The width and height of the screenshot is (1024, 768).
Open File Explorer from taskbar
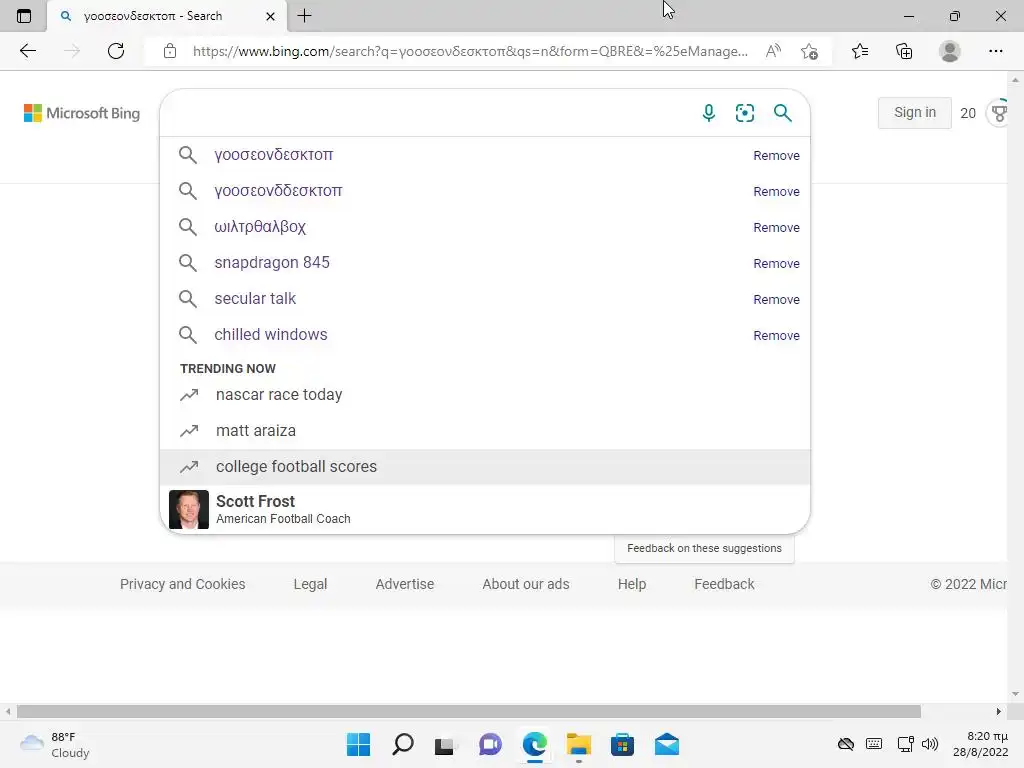point(579,744)
